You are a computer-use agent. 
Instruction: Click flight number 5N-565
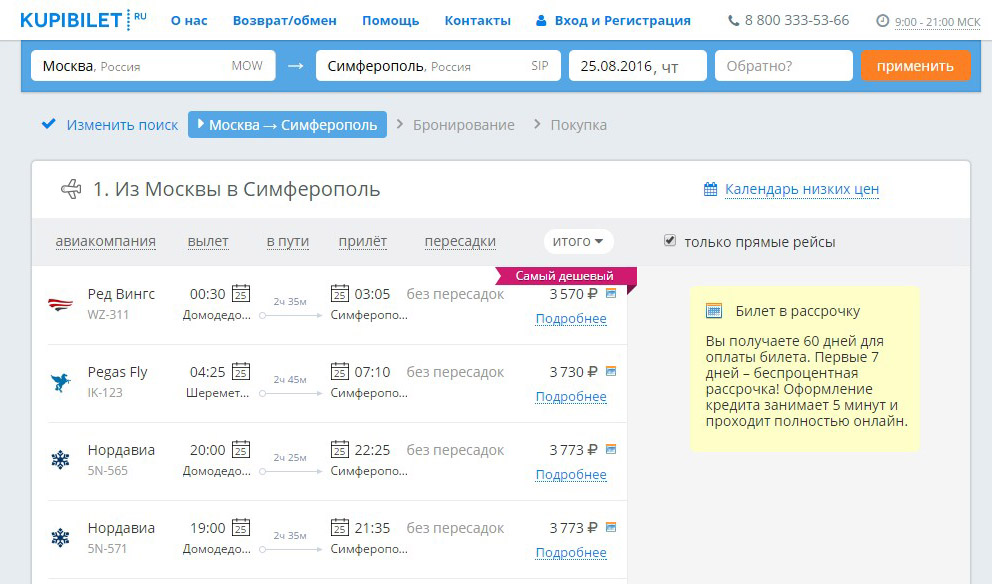pos(108,470)
